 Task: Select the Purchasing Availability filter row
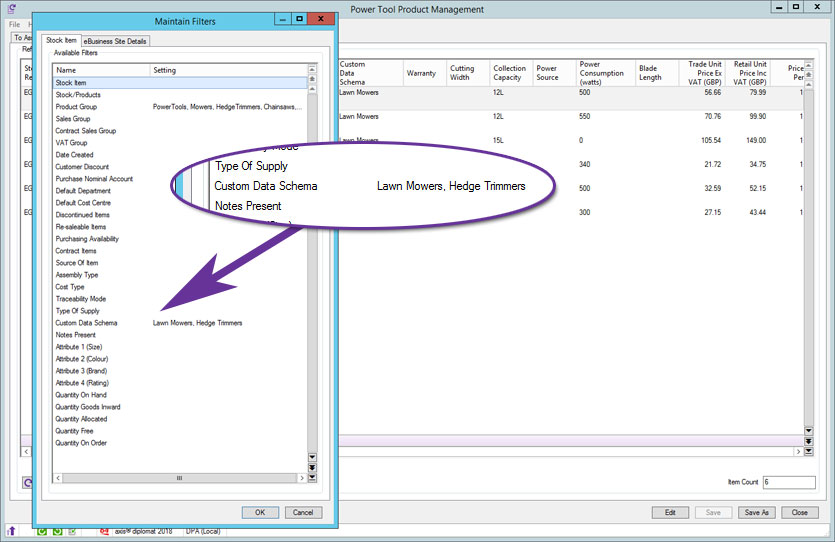[x=180, y=239]
